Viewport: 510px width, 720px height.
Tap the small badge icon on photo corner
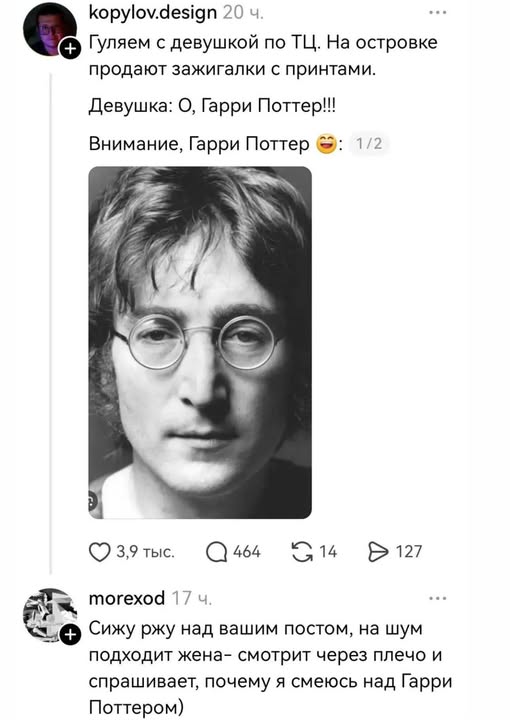click(92, 500)
